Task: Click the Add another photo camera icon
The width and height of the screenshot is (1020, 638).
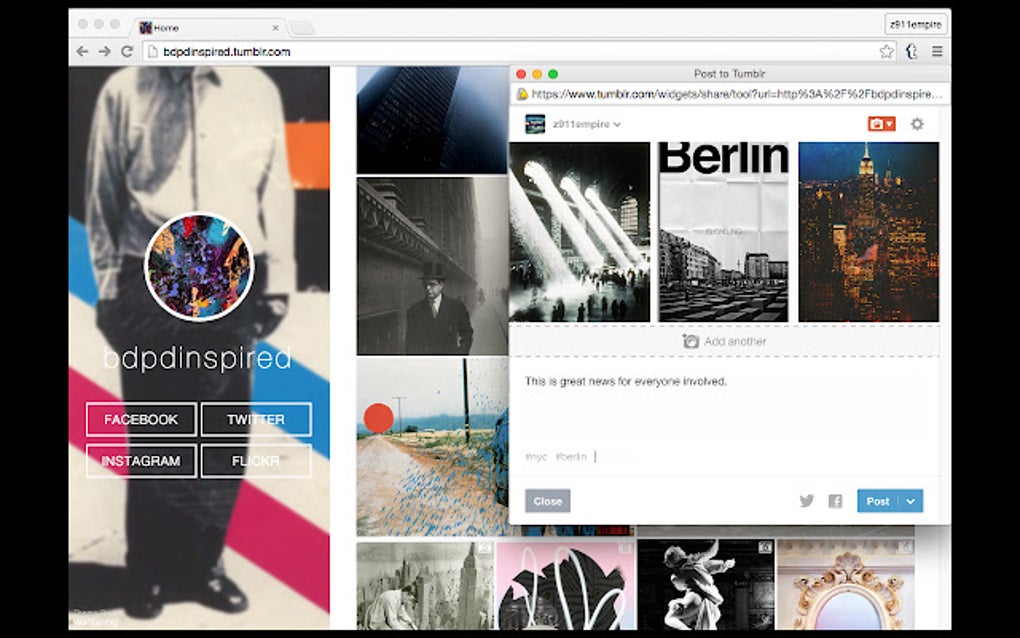Action: [x=690, y=341]
